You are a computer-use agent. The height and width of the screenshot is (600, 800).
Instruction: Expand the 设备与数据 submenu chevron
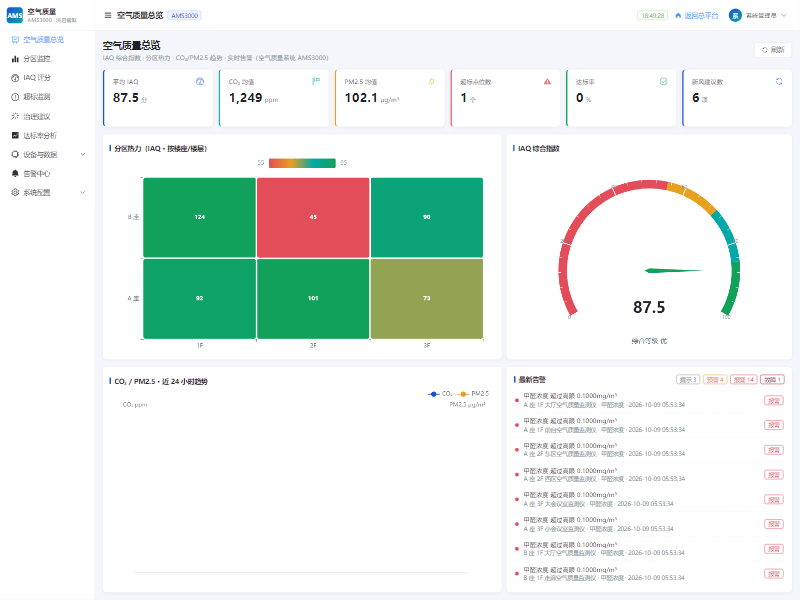(x=83, y=155)
